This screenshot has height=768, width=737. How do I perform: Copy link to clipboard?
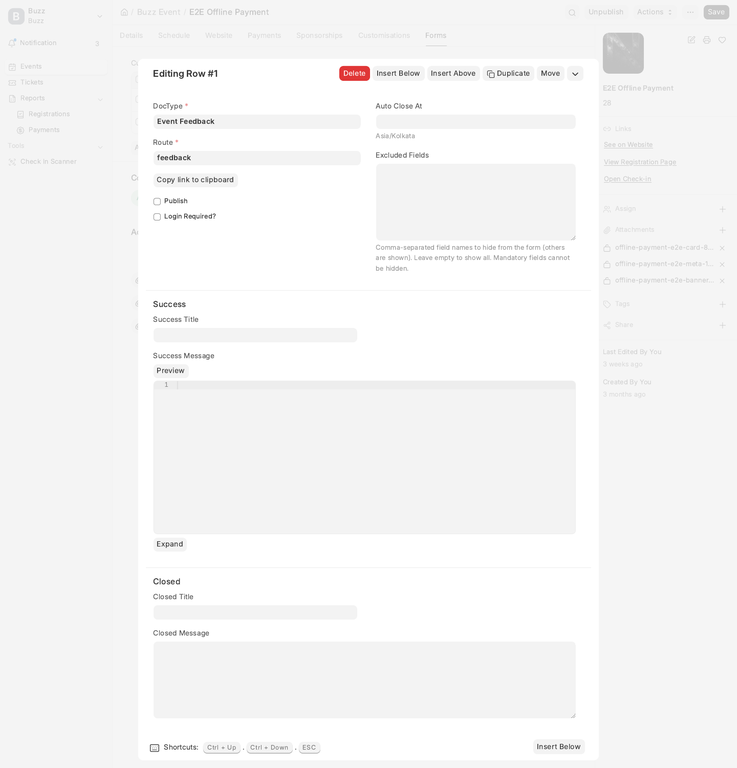(195, 180)
